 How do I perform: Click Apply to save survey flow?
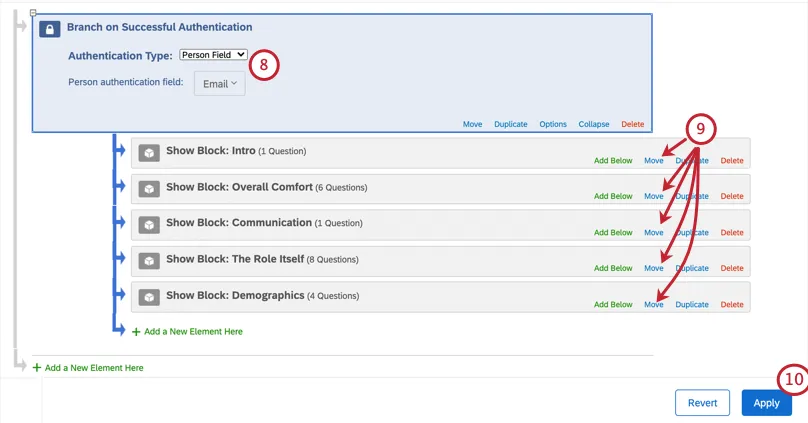pos(766,403)
